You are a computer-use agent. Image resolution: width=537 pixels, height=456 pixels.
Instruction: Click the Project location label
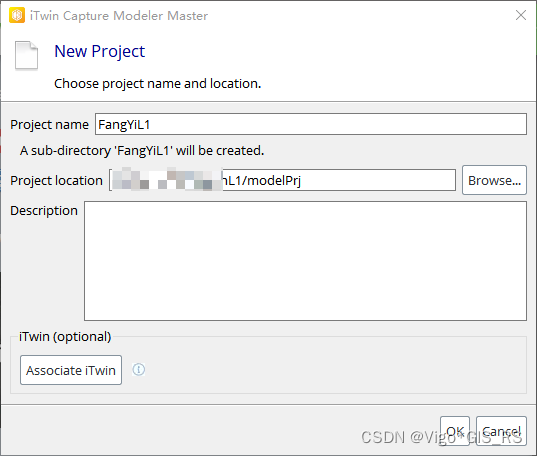click(57, 181)
